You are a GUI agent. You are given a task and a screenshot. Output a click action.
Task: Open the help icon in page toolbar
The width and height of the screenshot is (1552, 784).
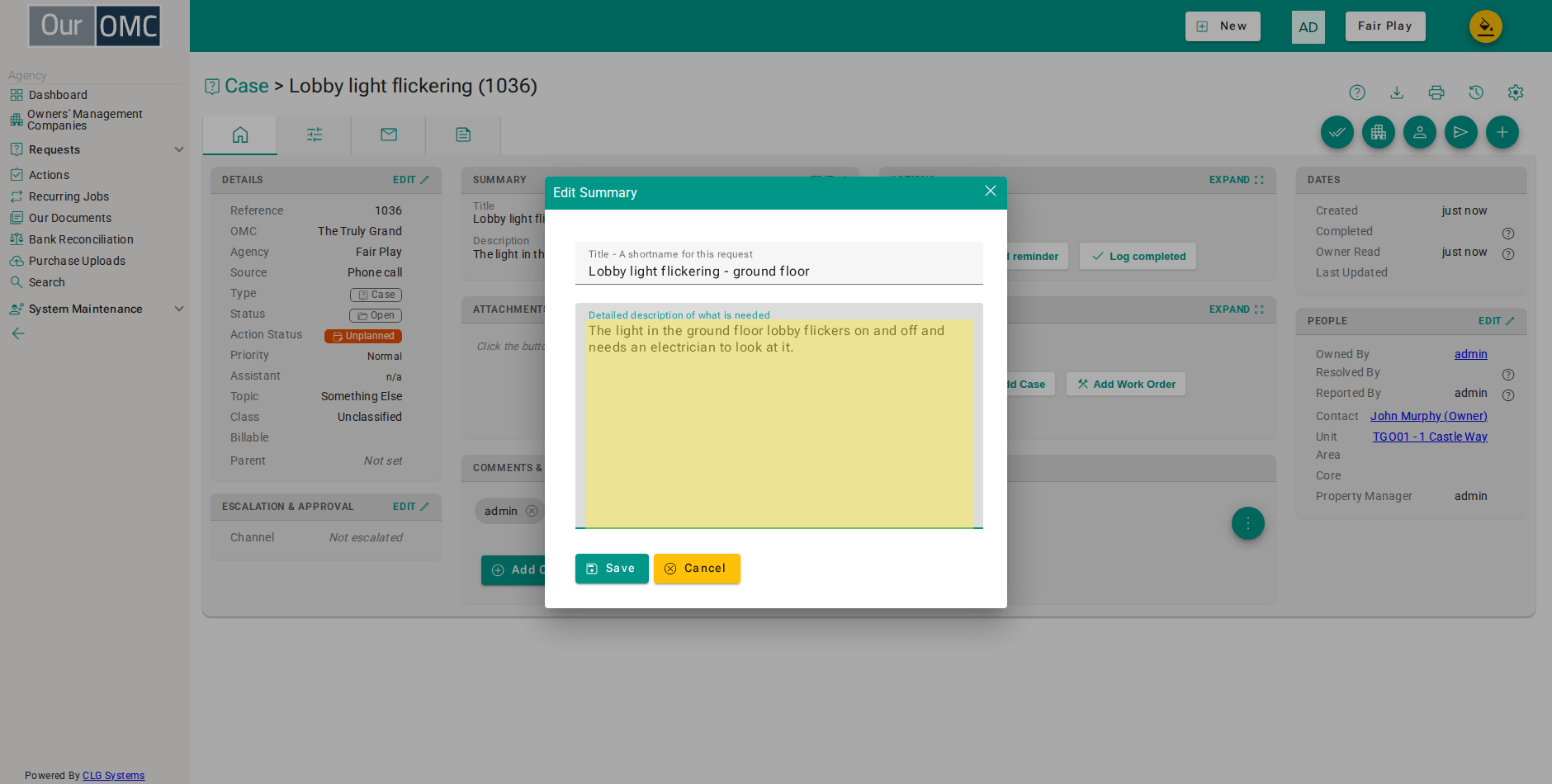point(1357,92)
